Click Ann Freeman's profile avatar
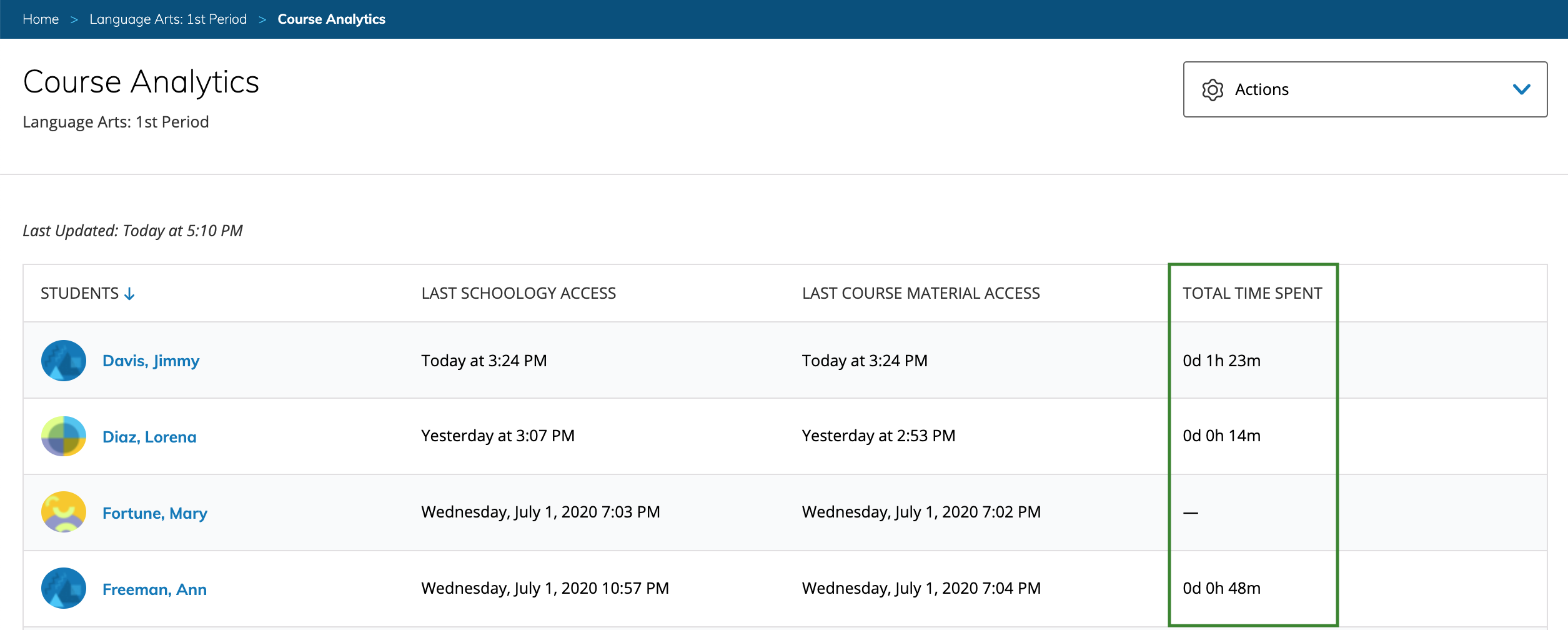The image size is (1568, 630). coord(63,588)
